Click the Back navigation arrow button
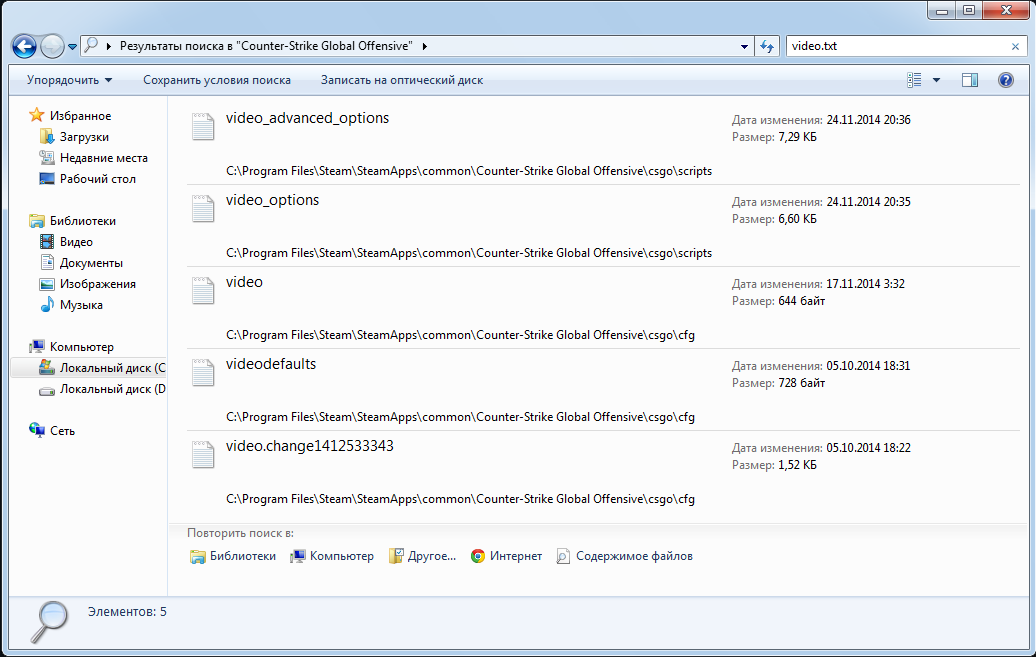The width and height of the screenshot is (1036, 657). (25, 46)
